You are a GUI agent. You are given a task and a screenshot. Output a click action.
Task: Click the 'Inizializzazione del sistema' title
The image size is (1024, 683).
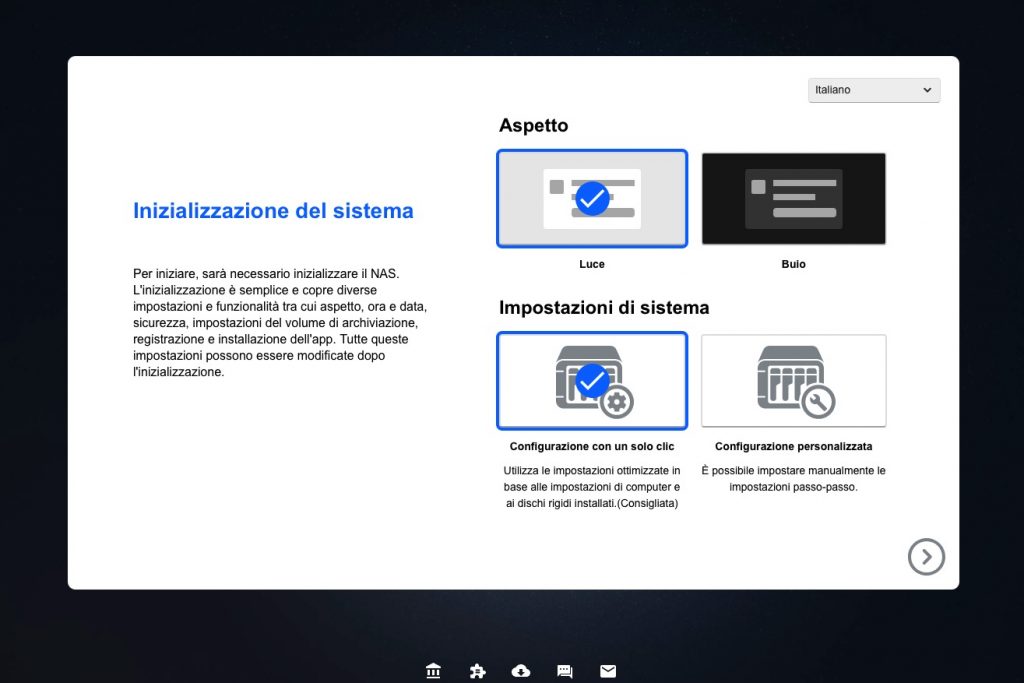[x=273, y=211]
